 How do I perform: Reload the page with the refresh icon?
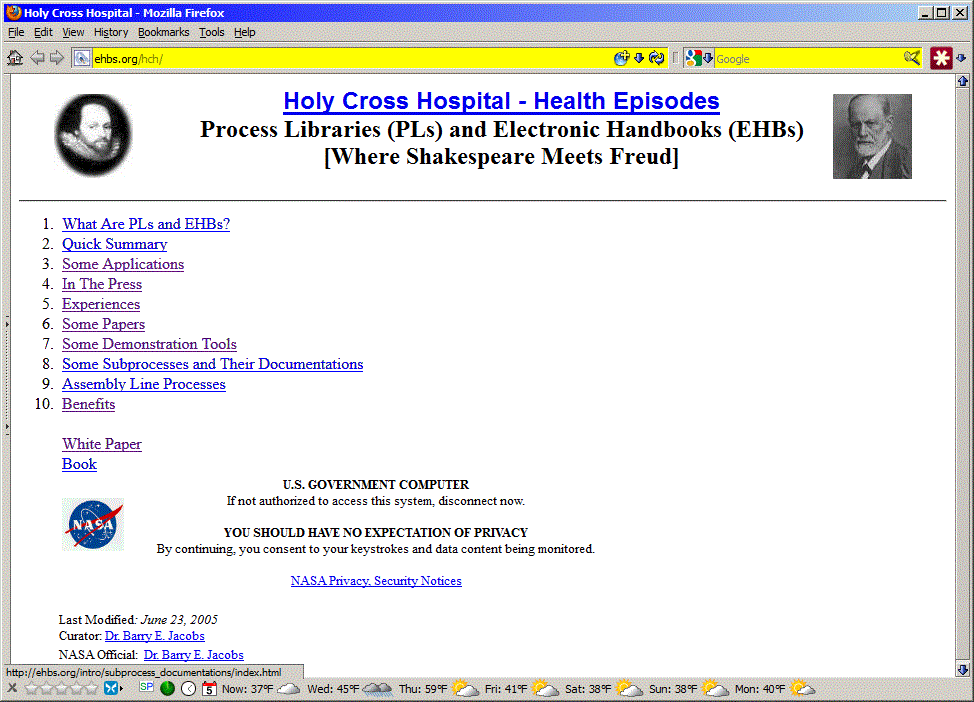[x=657, y=58]
